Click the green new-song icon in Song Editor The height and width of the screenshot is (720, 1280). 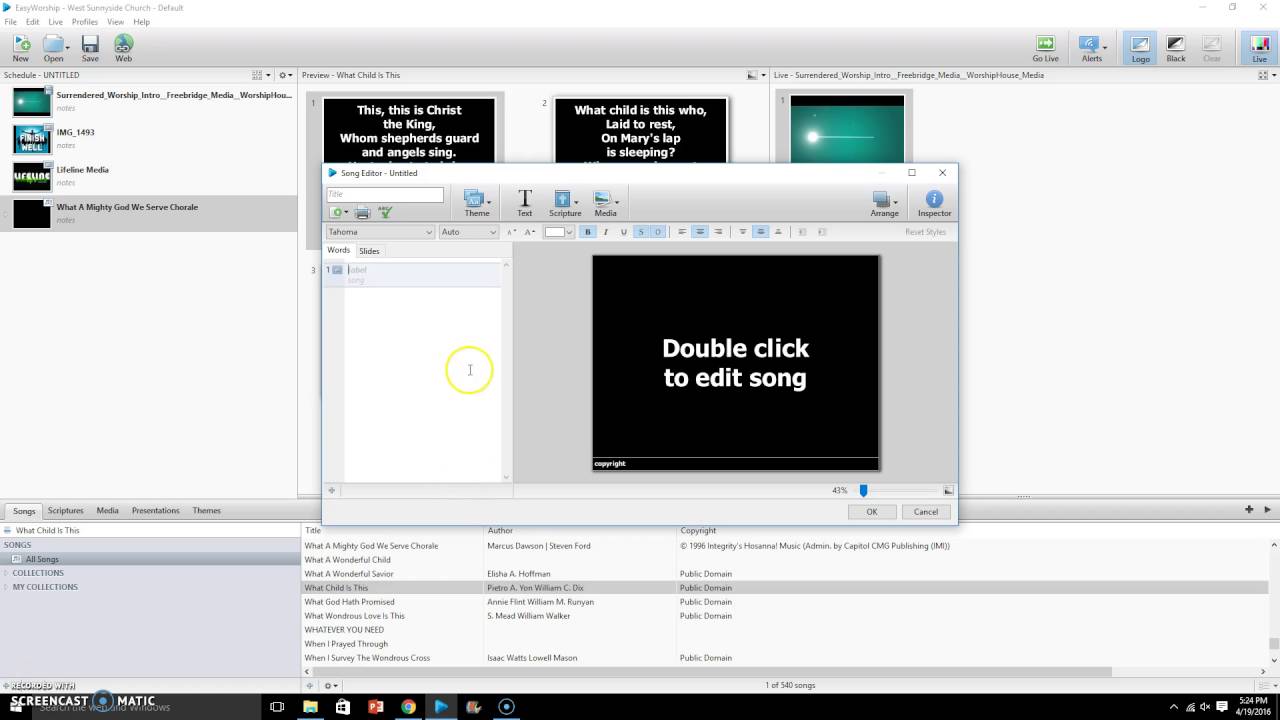336,213
